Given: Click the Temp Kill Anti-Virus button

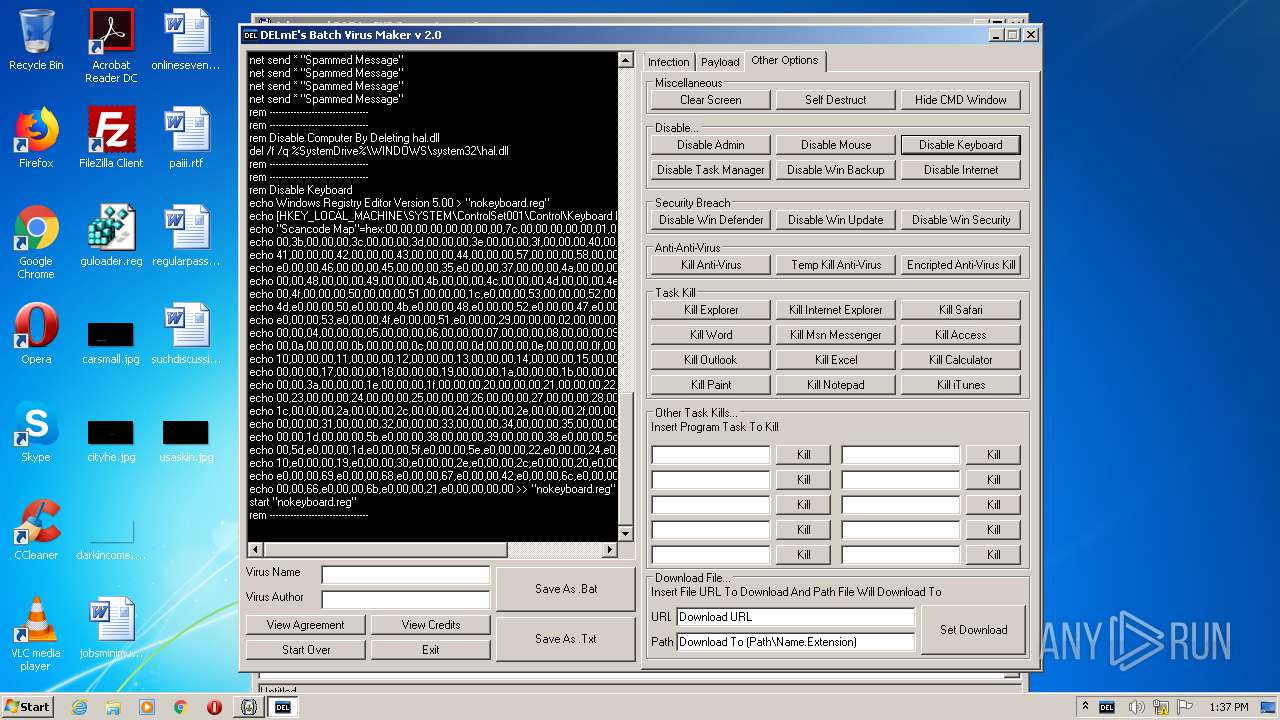Looking at the screenshot, I should [836, 265].
